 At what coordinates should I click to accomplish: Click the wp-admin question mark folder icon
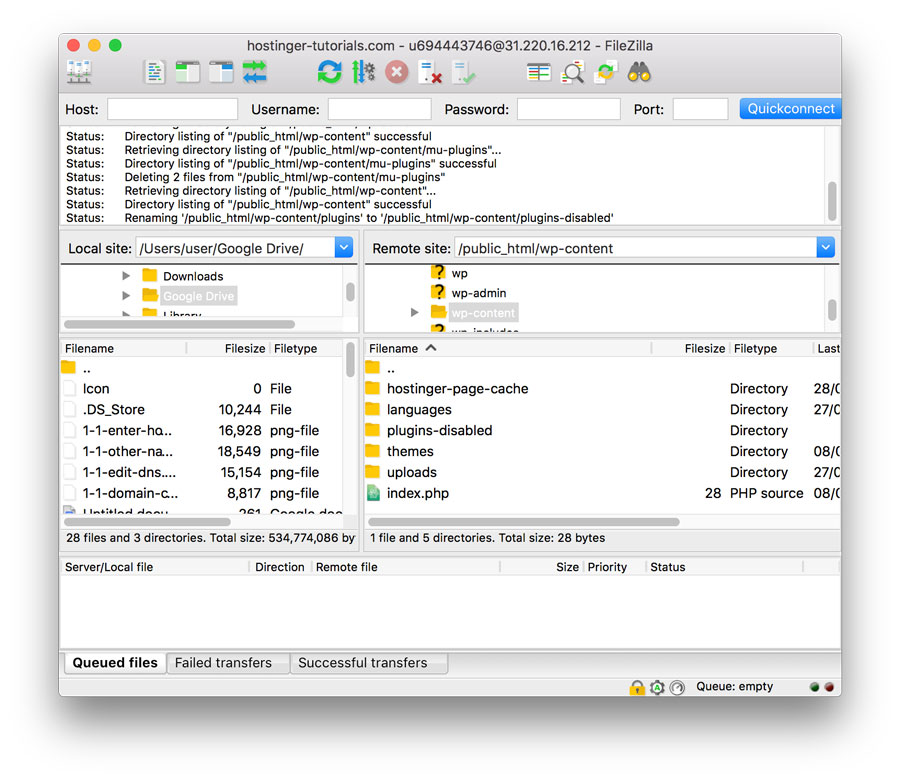click(x=439, y=292)
